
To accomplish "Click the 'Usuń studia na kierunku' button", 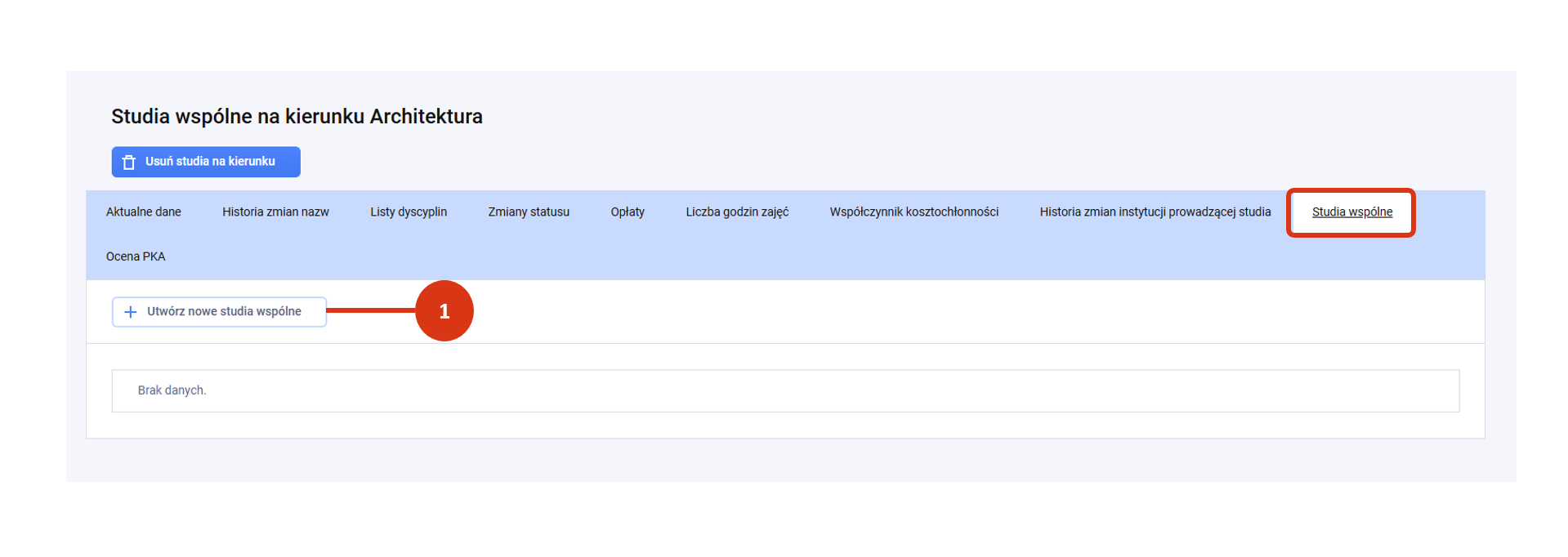I will click(206, 162).
